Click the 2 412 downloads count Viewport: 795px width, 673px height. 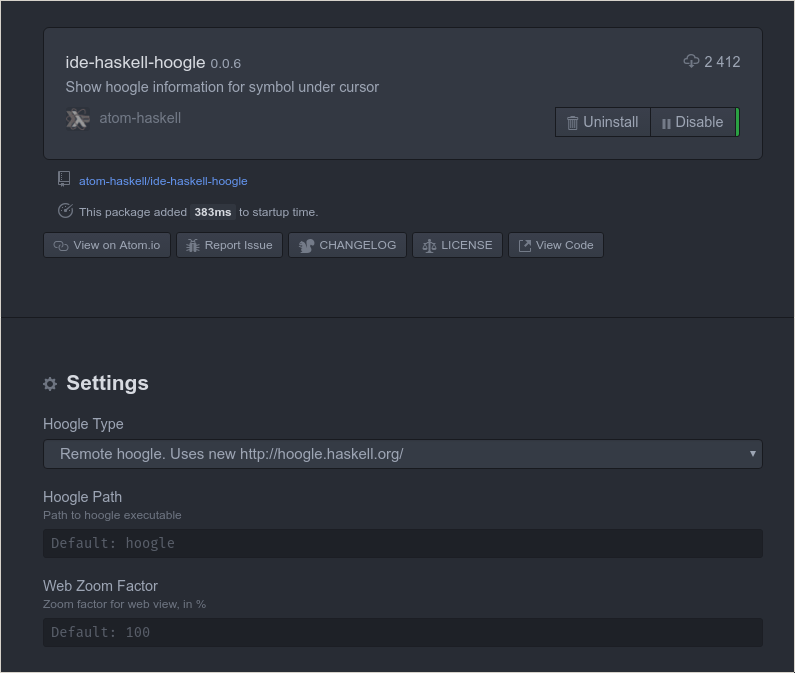click(722, 62)
